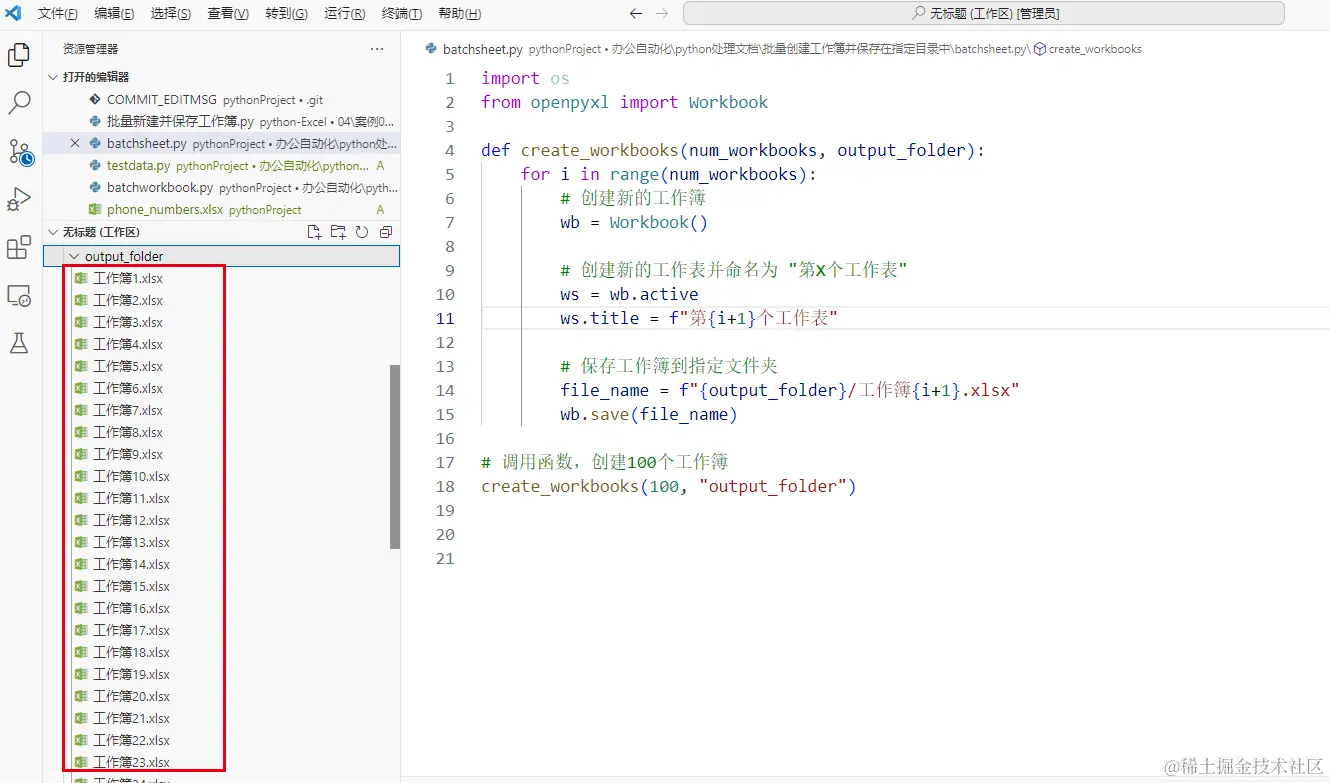Open the 终端 menu
The image size is (1330, 783).
(x=401, y=13)
